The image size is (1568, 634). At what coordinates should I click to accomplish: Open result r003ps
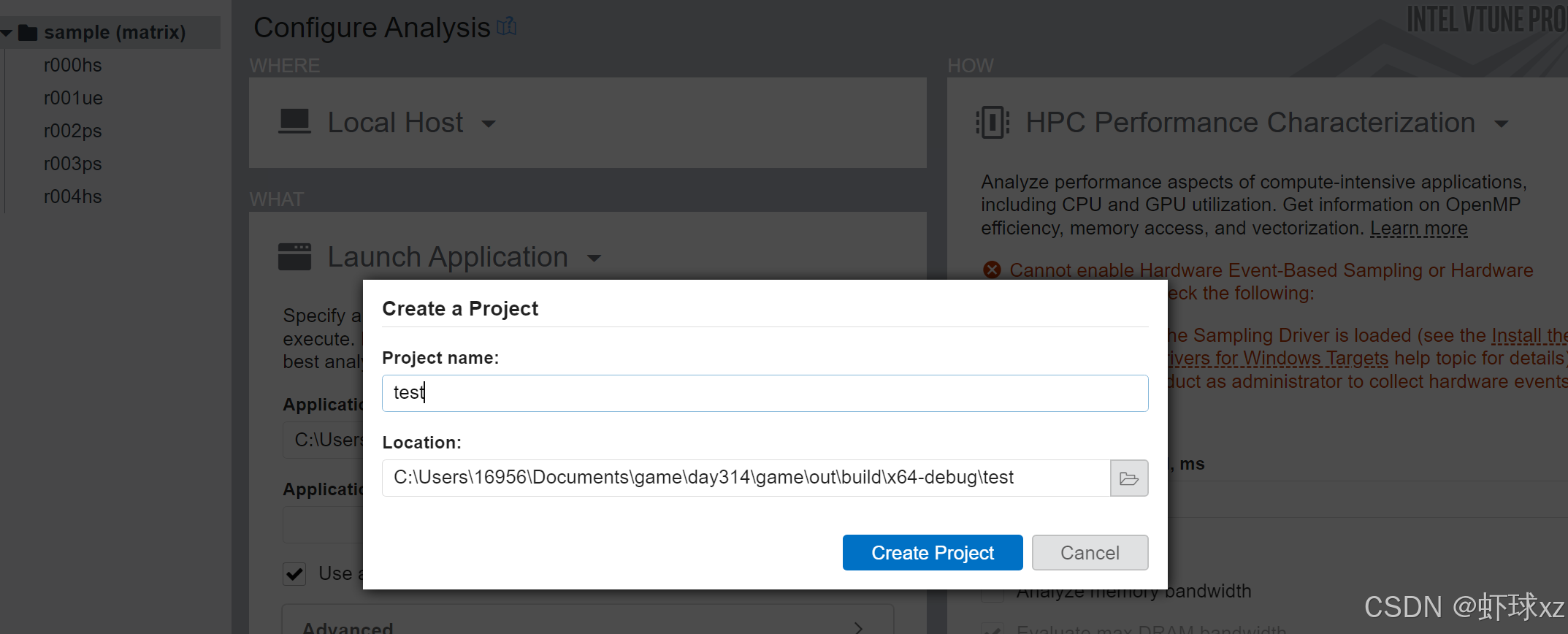pyautogui.click(x=72, y=164)
